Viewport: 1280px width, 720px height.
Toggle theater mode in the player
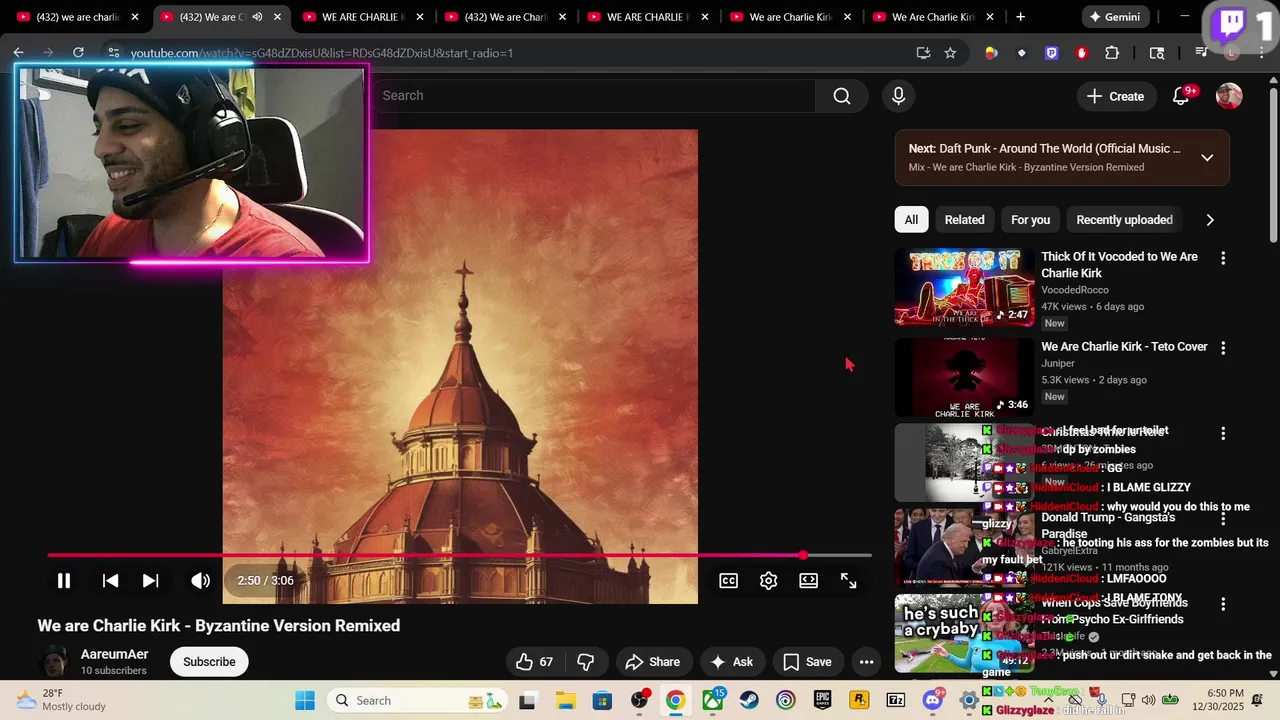pyautogui.click(x=808, y=581)
